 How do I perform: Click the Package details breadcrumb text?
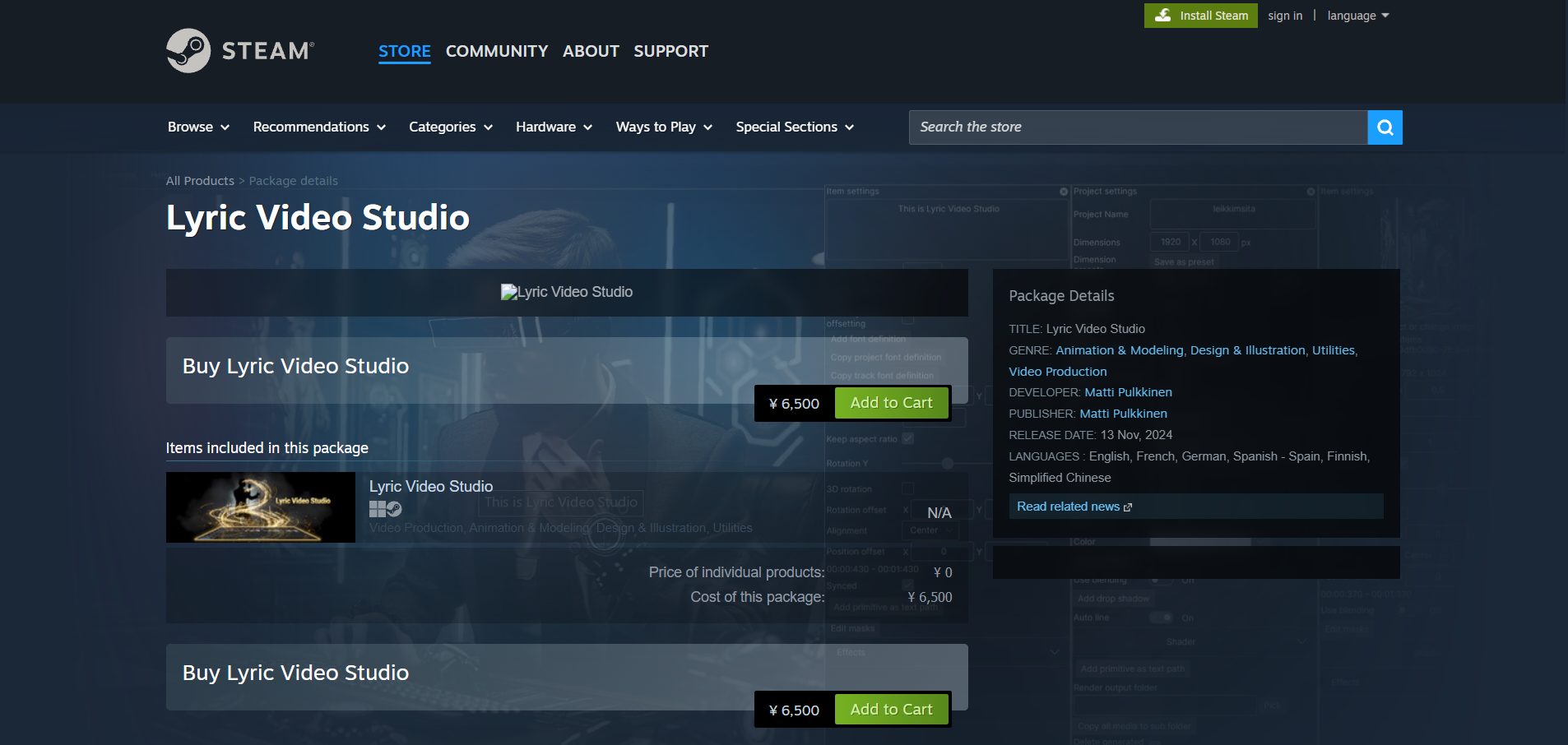click(294, 181)
